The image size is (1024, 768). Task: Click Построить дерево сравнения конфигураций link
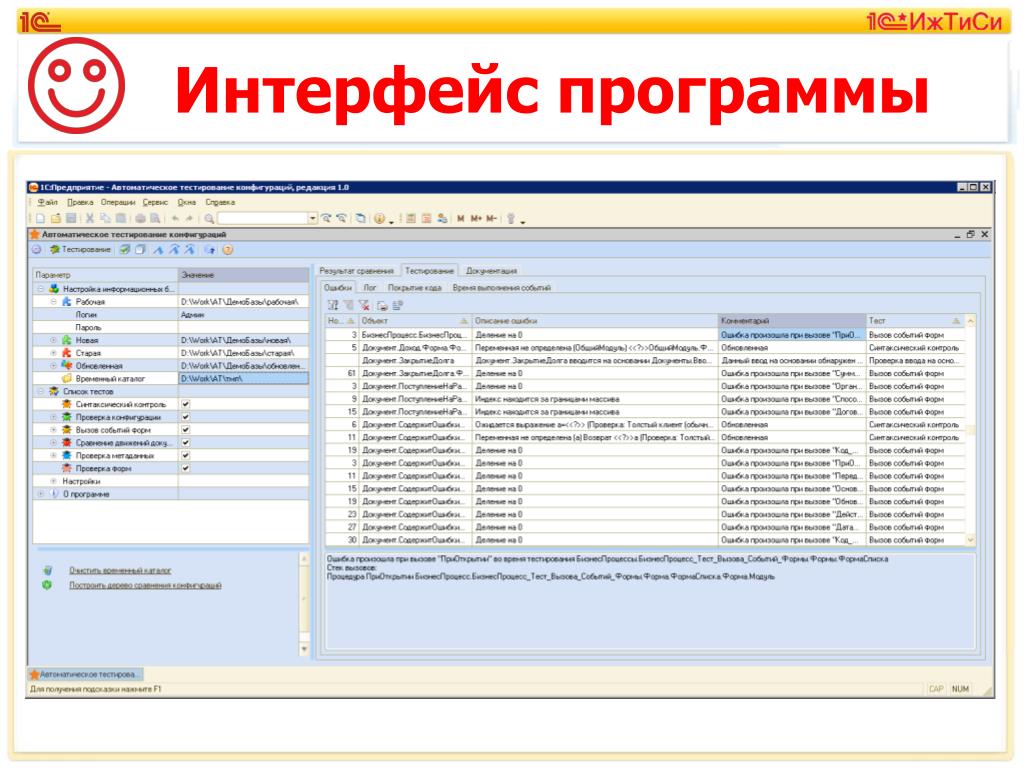coord(145,585)
